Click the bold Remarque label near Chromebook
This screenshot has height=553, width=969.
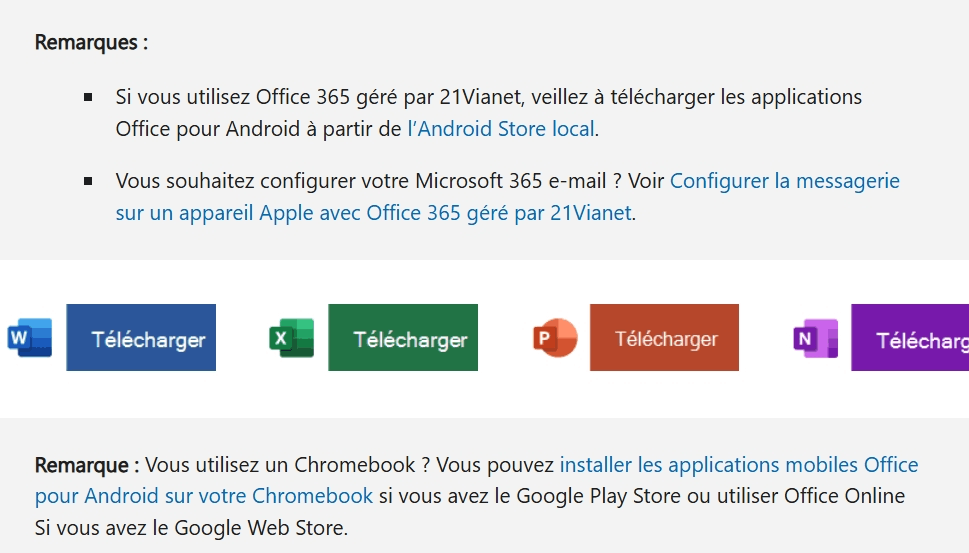coord(87,465)
